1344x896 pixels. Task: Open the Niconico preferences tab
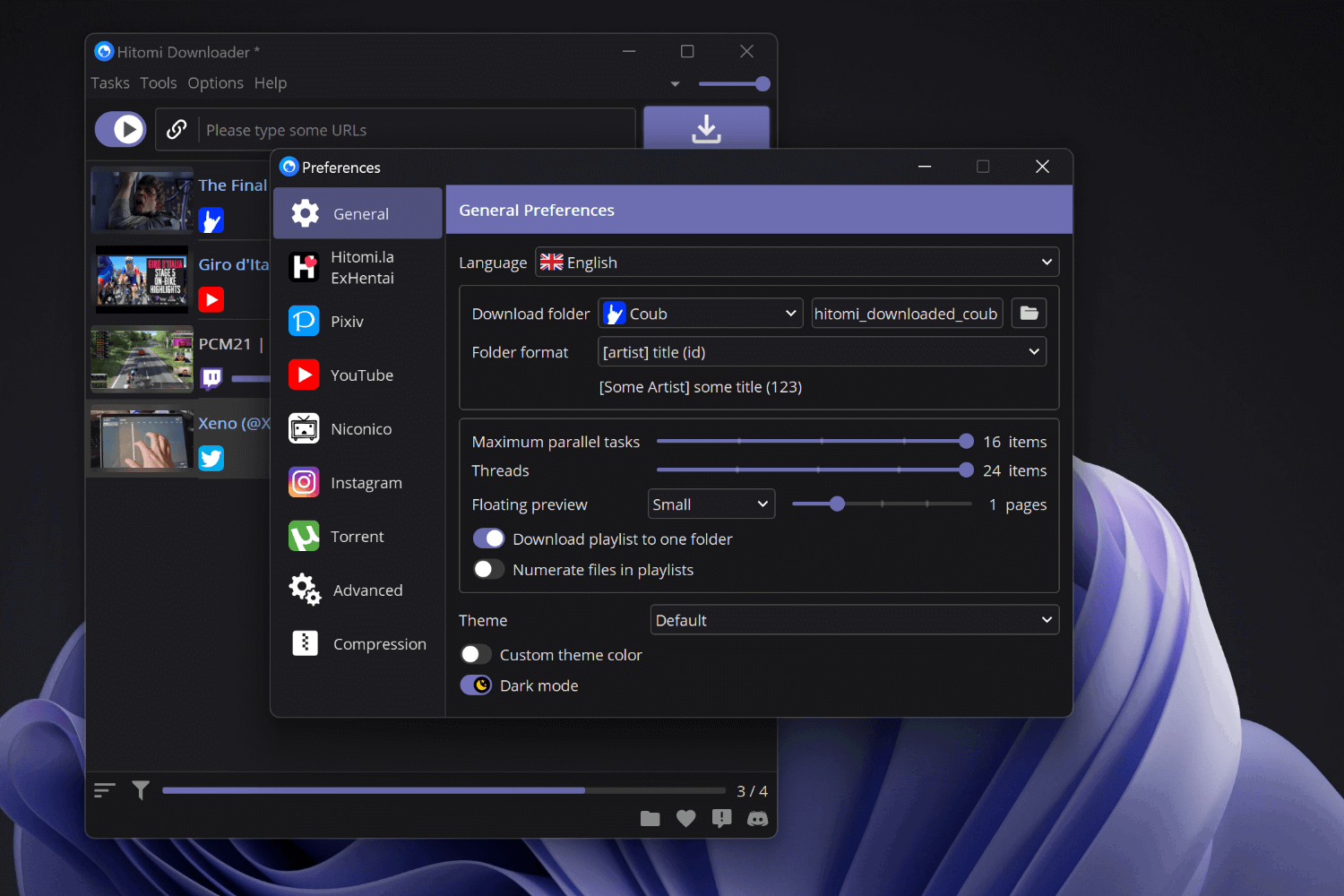click(x=358, y=428)
